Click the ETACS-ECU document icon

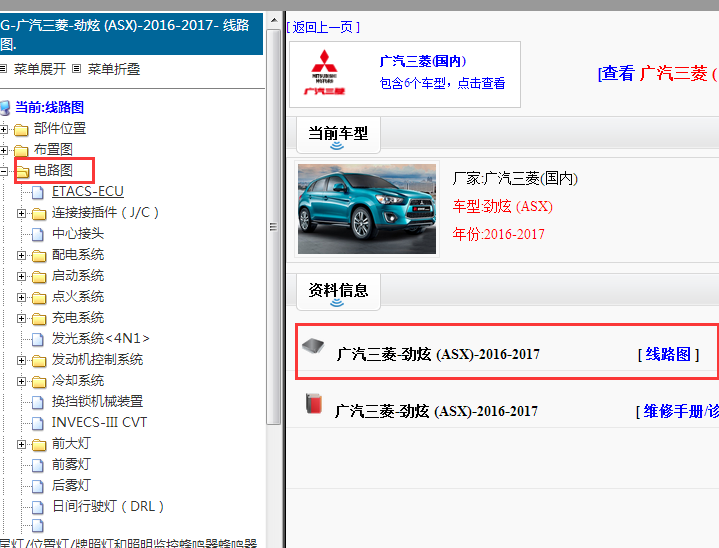click(38, 193)
